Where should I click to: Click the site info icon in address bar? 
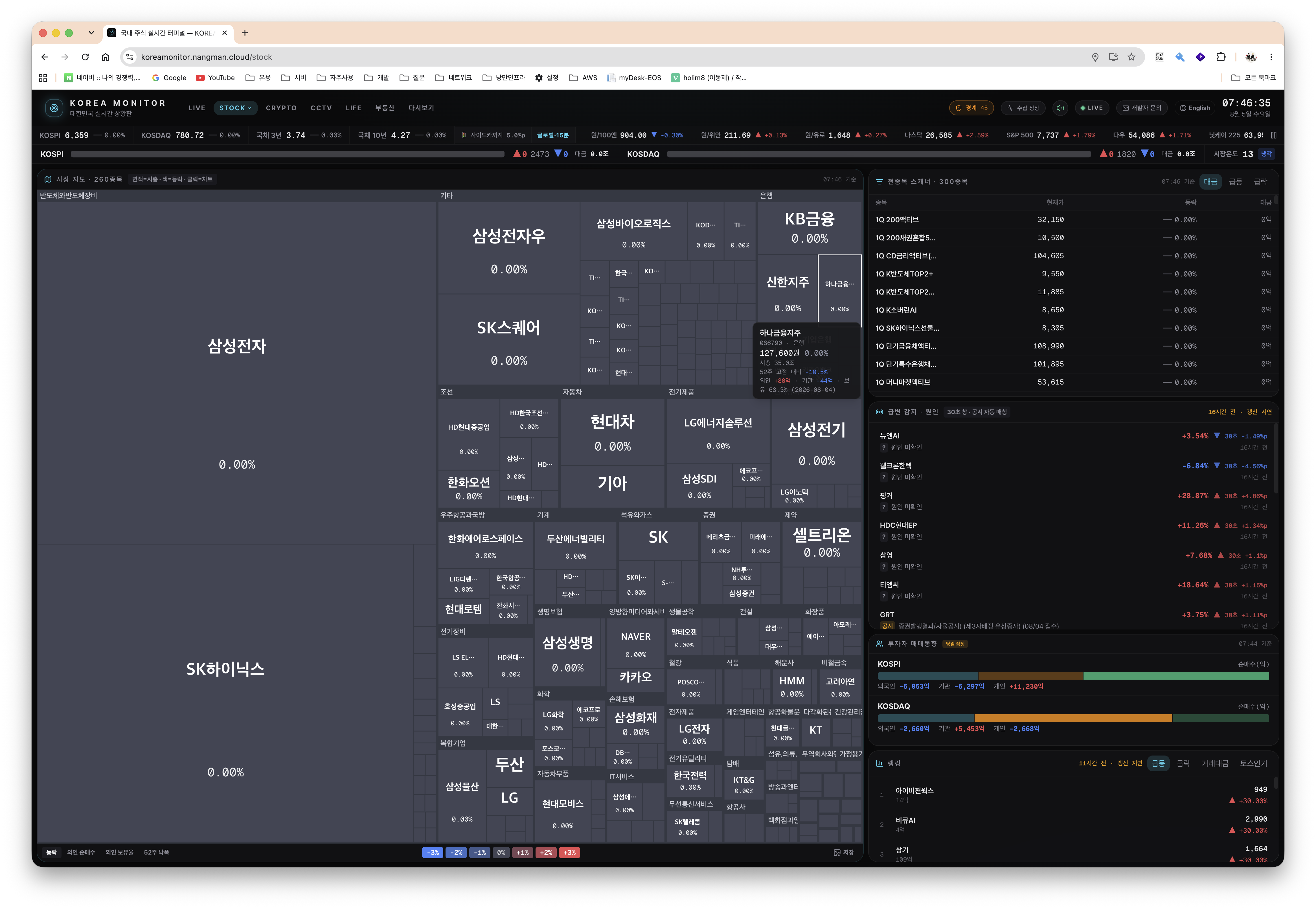coord(130,57)
